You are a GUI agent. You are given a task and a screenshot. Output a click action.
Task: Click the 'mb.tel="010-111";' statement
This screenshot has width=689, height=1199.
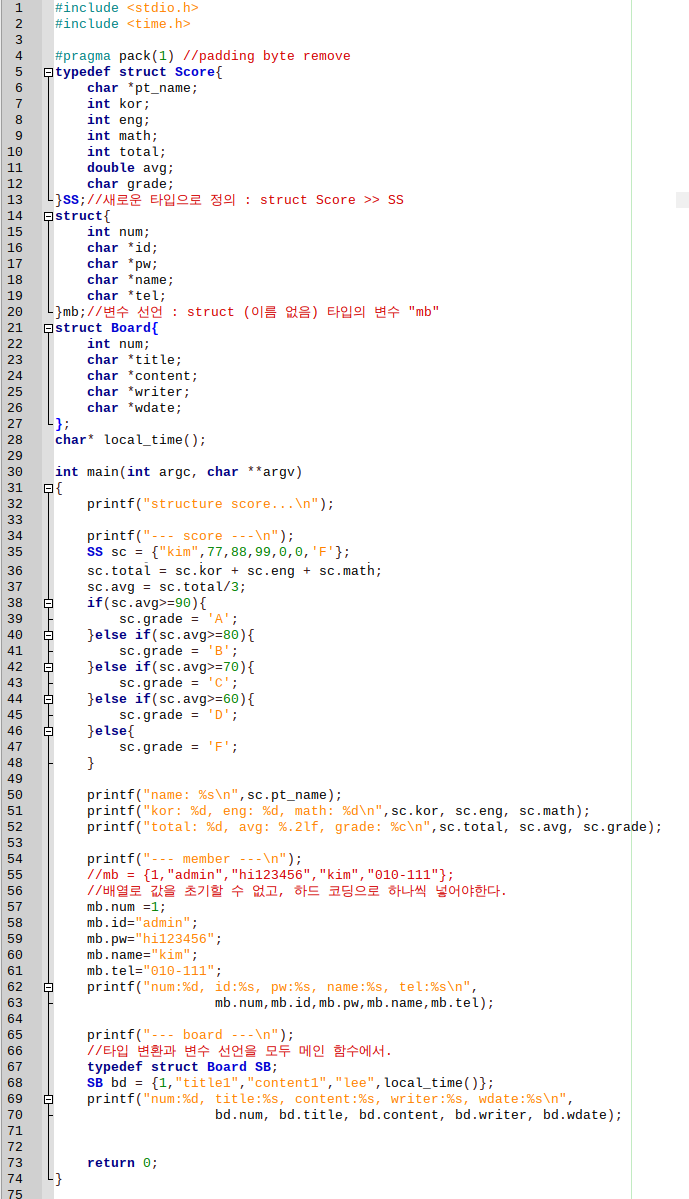pos(154,972)
